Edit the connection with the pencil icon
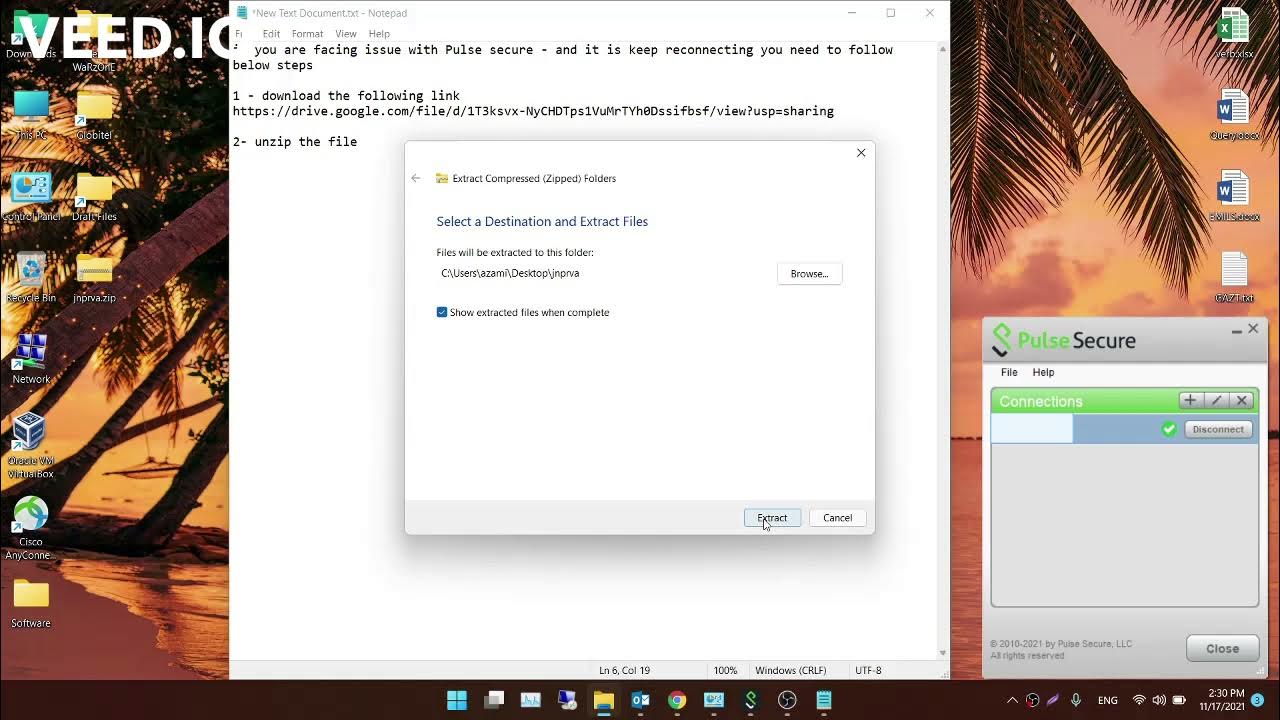Viewport: 1280px width, 720px height. click(x=1216, y=400)
